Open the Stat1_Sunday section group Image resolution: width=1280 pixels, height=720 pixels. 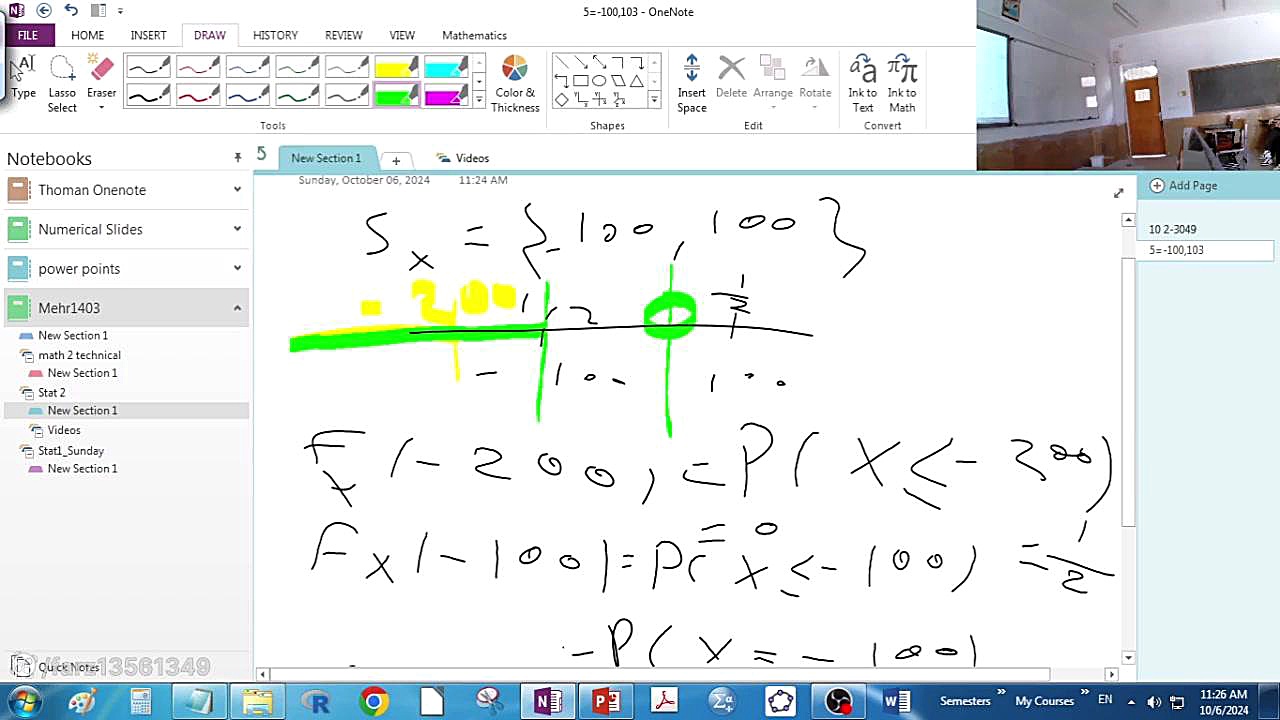pos(71,450)
